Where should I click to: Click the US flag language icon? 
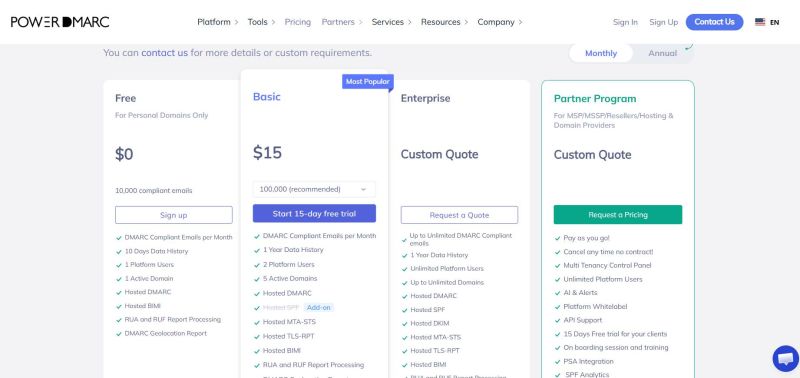(760, 22)
